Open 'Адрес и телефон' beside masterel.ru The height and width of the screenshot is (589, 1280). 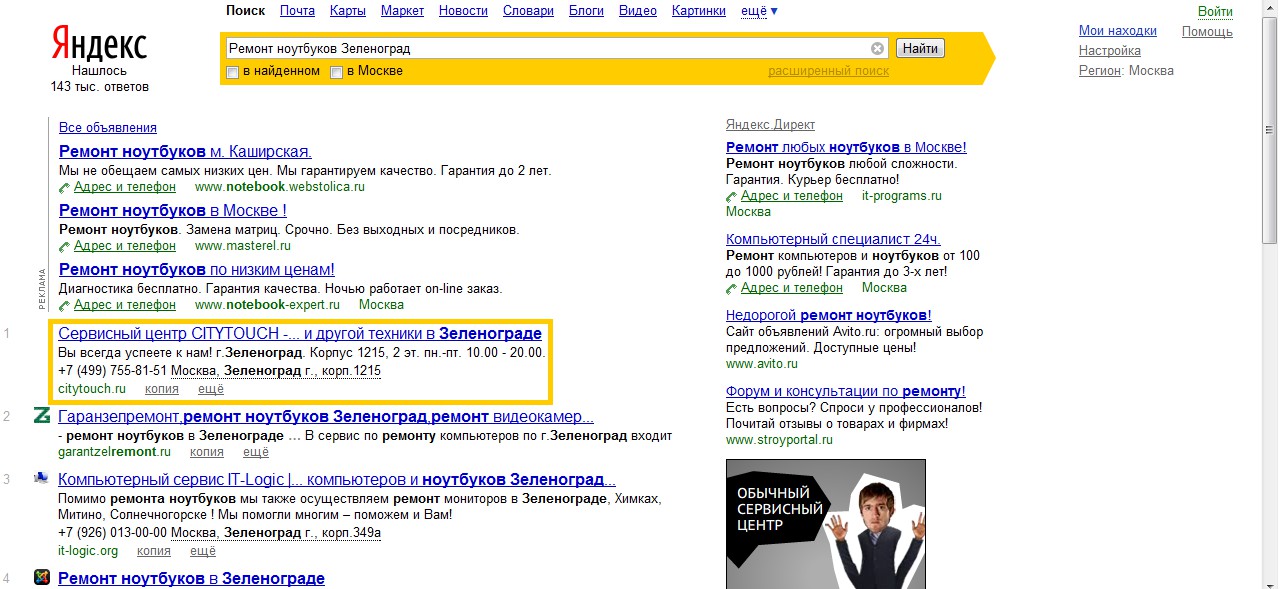point(125,246)
